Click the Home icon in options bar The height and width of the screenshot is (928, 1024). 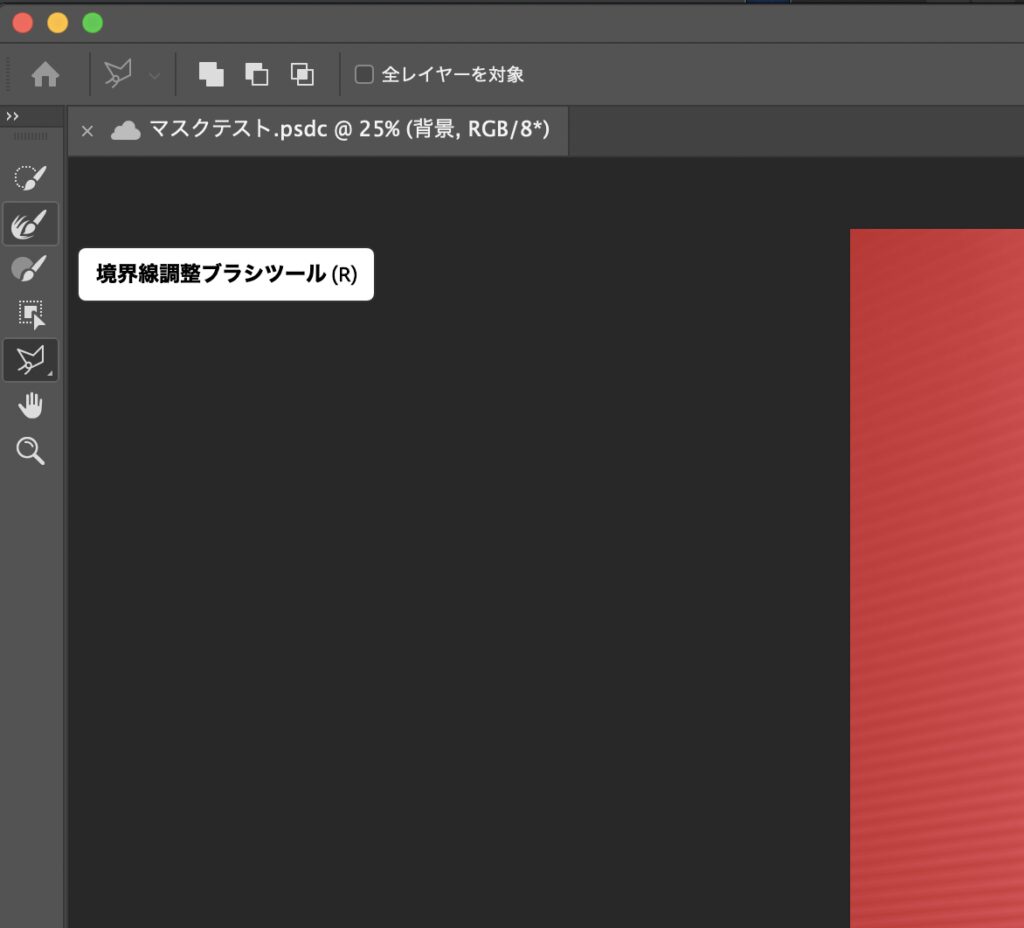[45, 74]
